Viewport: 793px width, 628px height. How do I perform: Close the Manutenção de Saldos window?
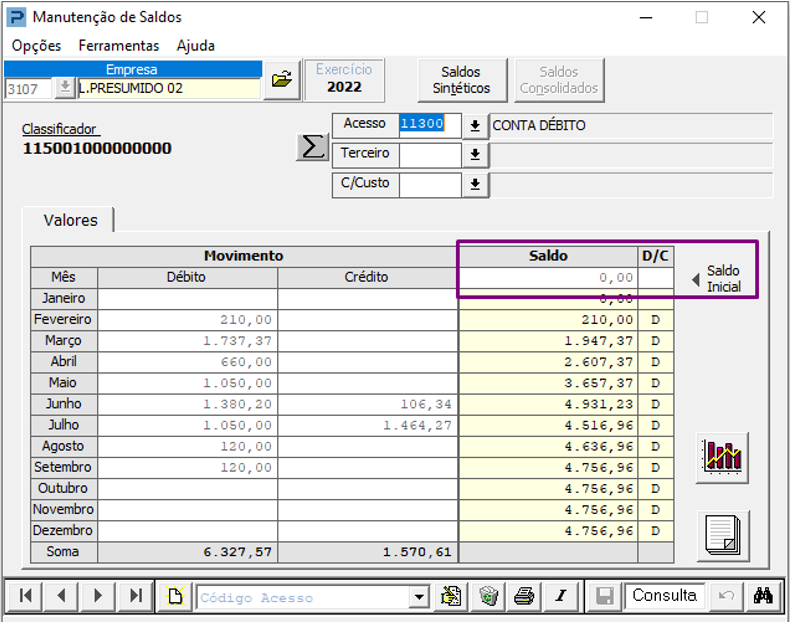pos(759,18)
